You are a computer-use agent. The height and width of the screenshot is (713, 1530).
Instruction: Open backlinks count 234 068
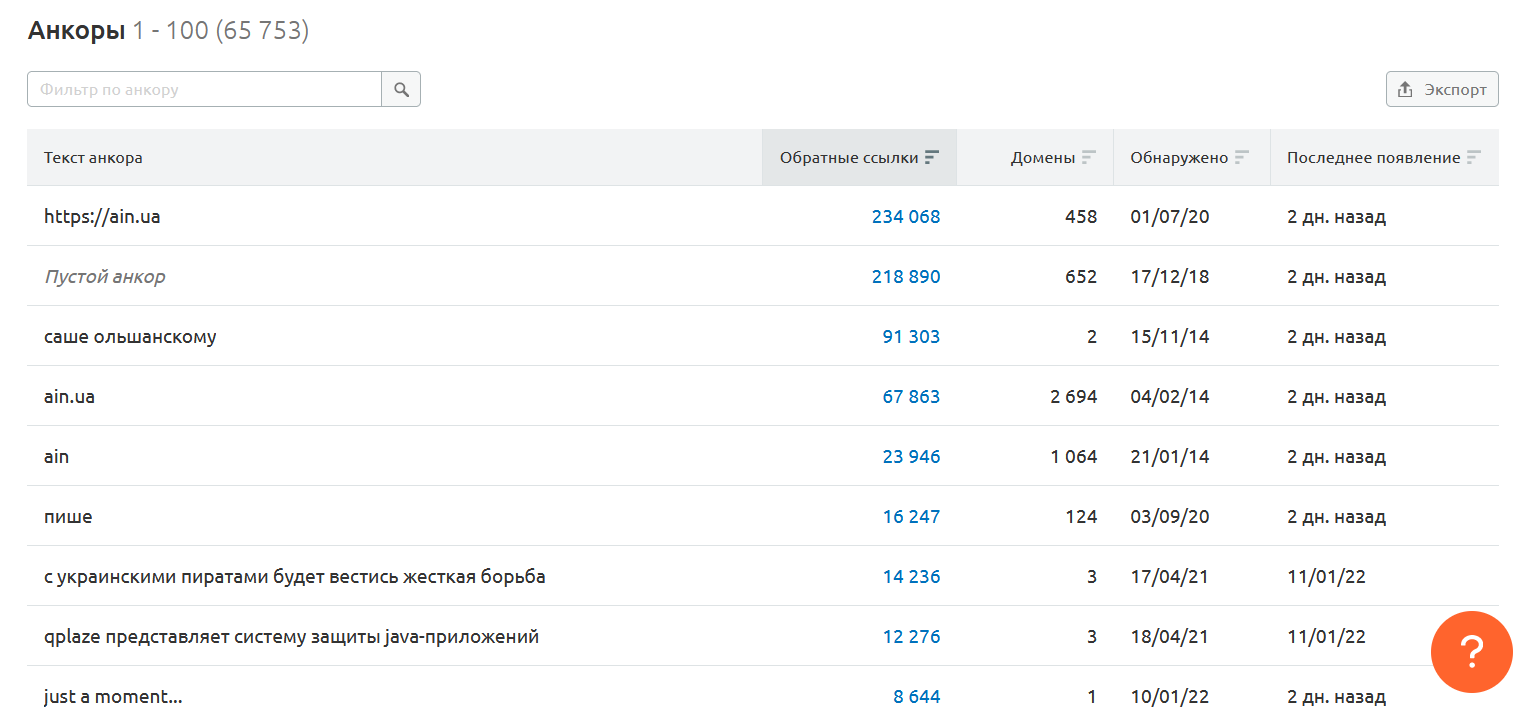point(906,216)
